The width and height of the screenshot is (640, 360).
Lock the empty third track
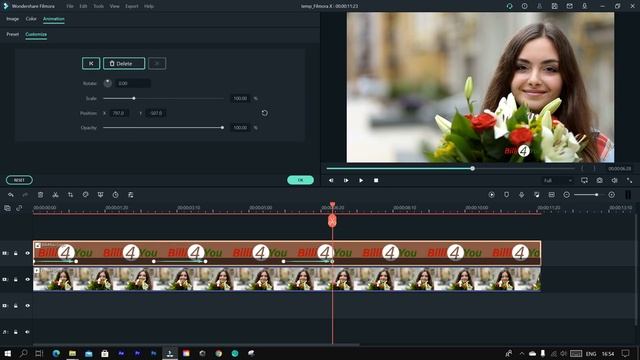pos(16,306)
